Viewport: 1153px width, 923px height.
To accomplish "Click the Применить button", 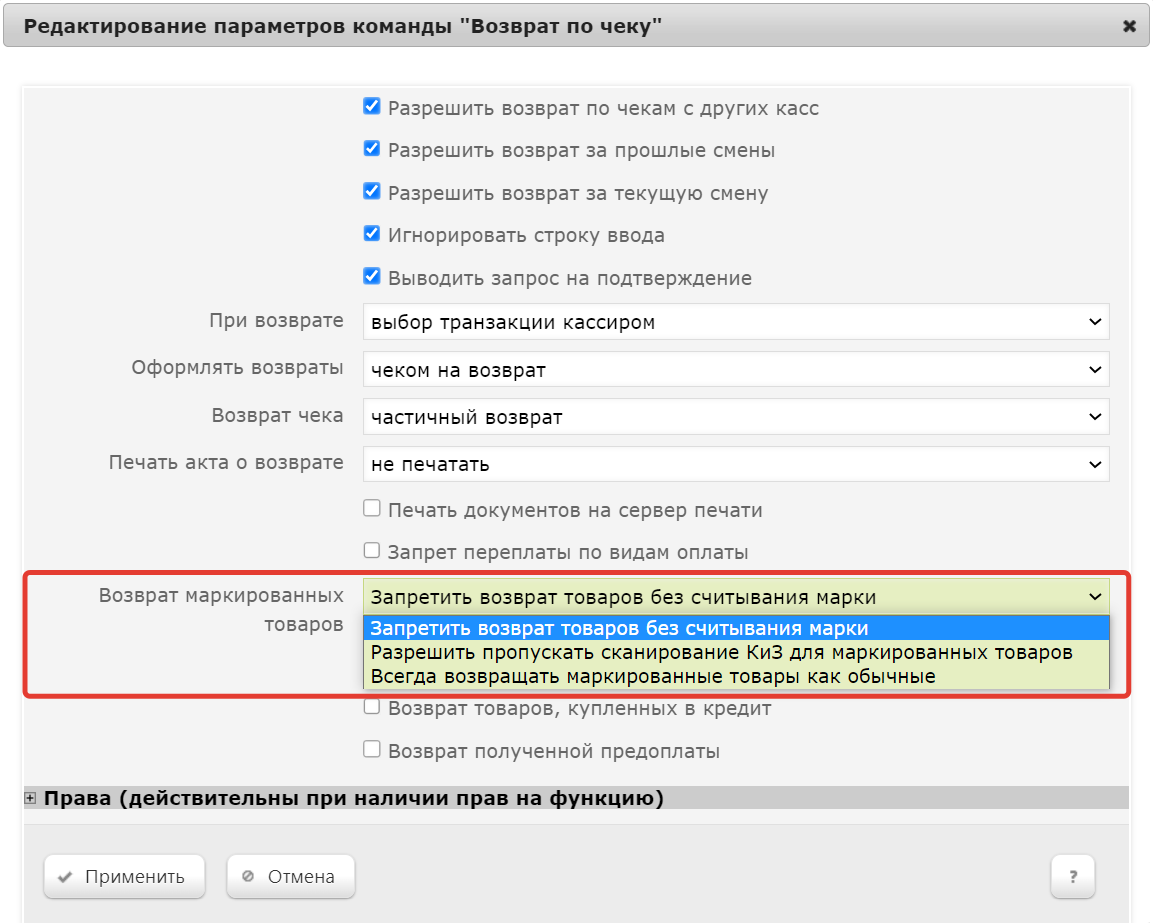I will click(x=124, y=877).
